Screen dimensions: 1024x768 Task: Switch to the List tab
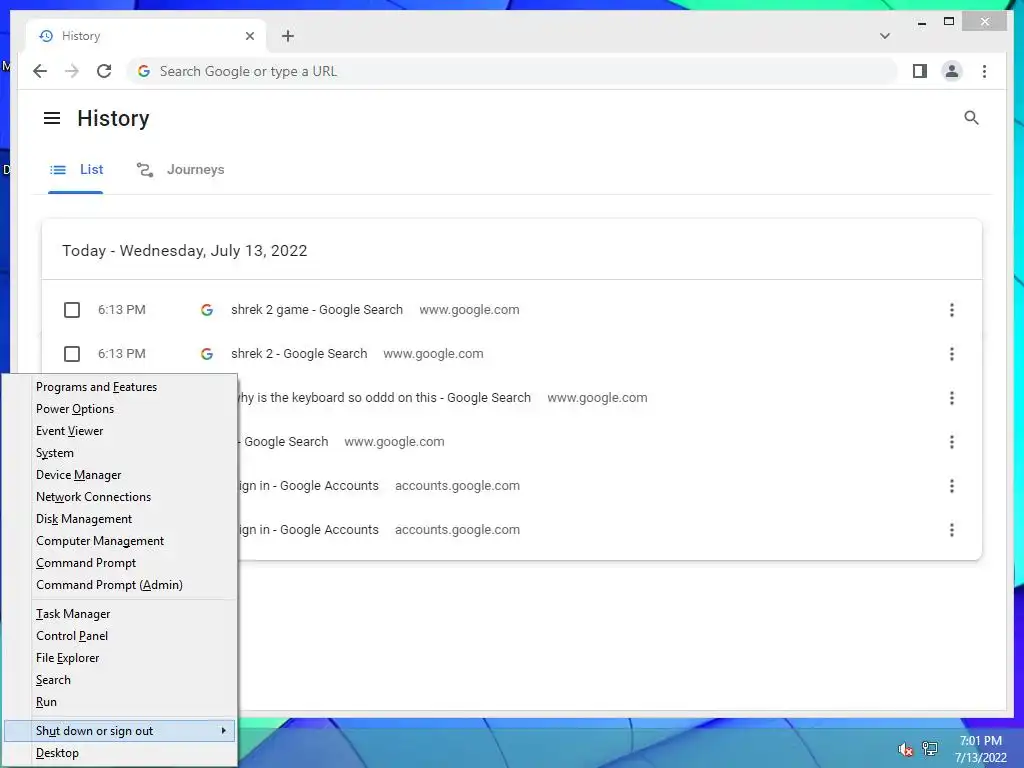tap(76, 170)
